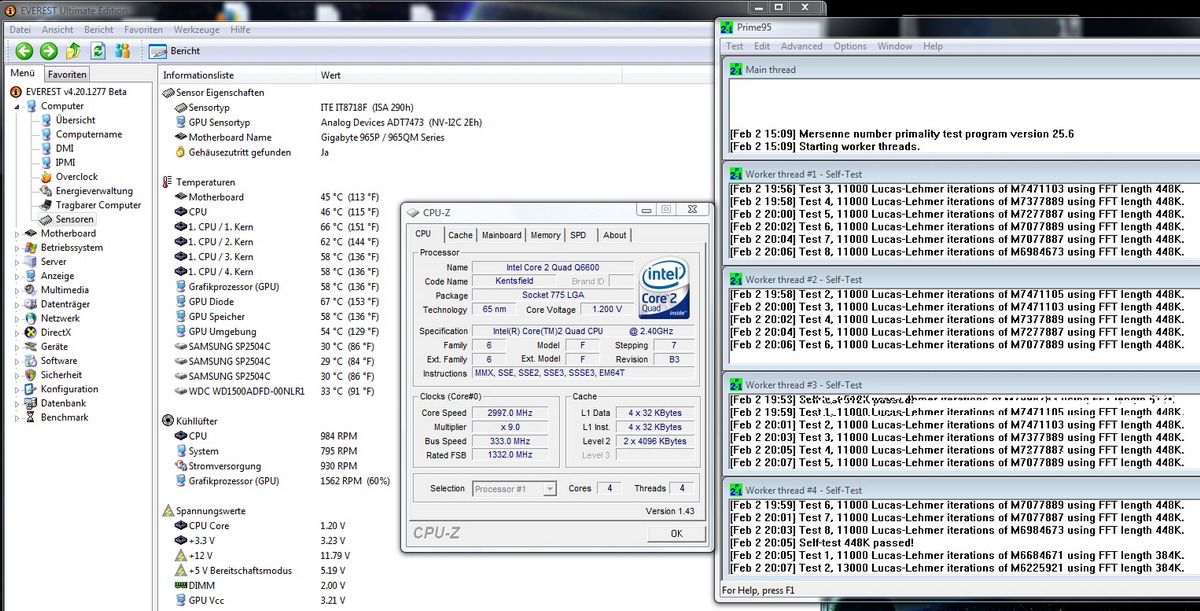Viewport: 1200px width, 611px height.
Task: Click the IPMI tree icon
Action: pyautogui.click(x=46, y=162)
